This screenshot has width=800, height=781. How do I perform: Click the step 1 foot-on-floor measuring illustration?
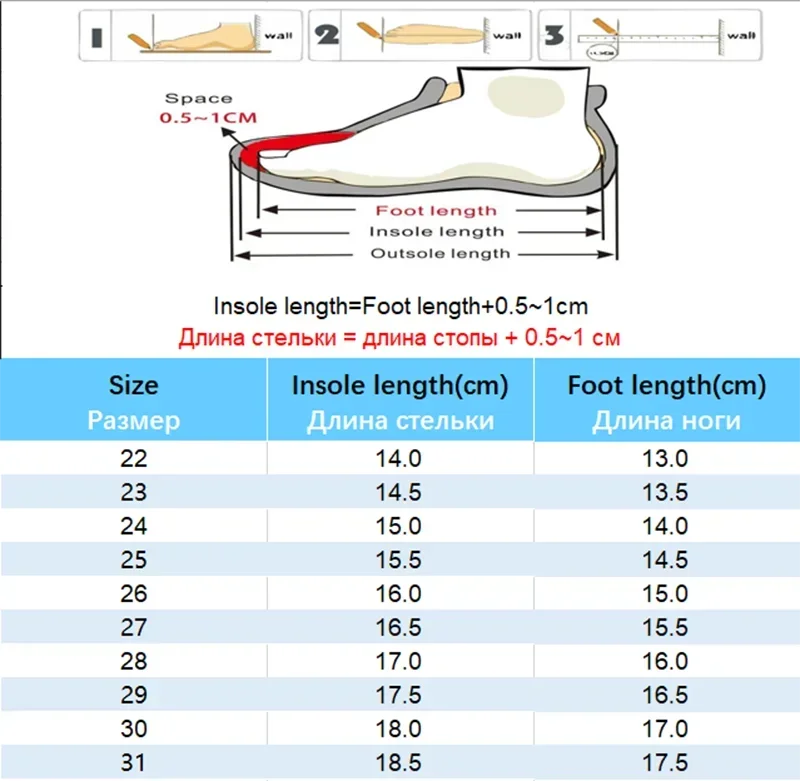click(x=190, y=35)
